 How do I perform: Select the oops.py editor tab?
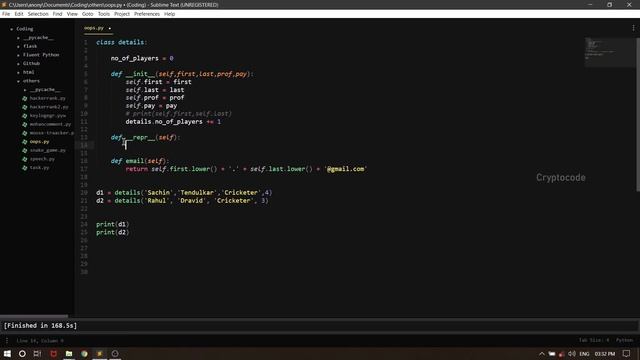coord(94,28)
